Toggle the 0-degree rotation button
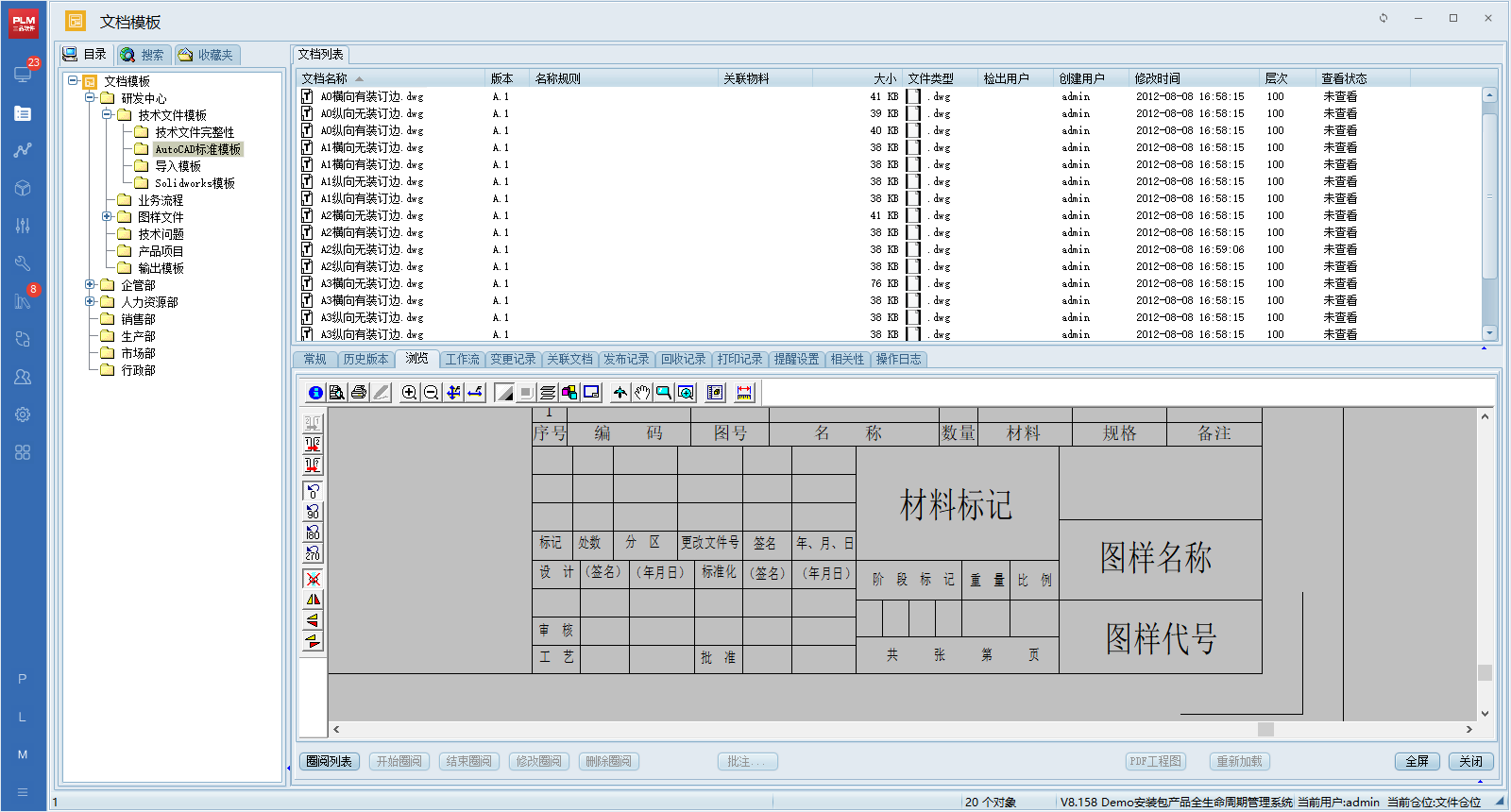The height and width of the screenshot is (812, 1511). coord(313,491)
